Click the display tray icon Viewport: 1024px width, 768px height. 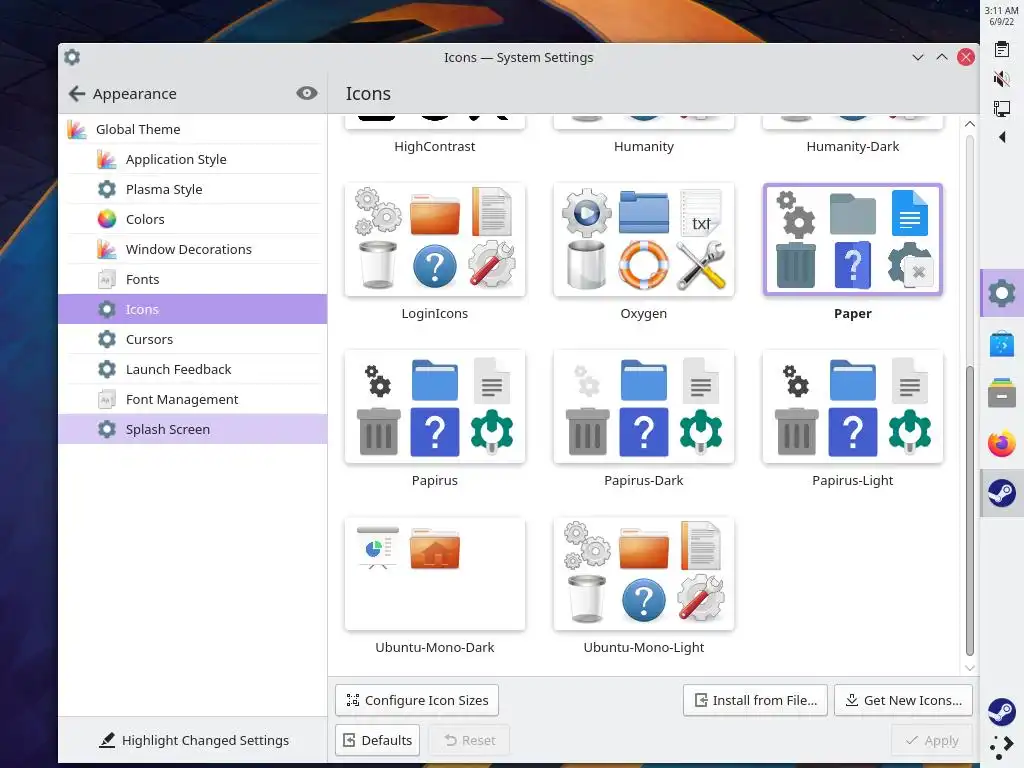(1001, 108)
